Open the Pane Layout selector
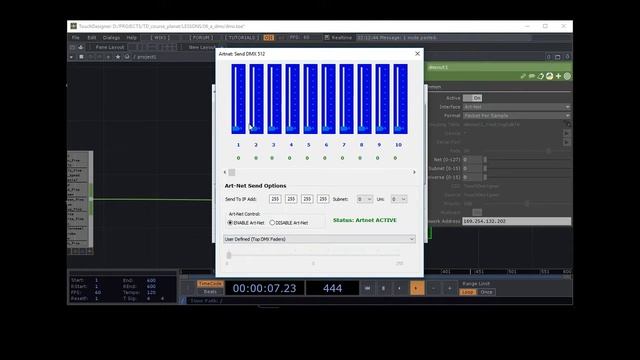The width and height of the screenshot is (640, 360). coord(110,47)
